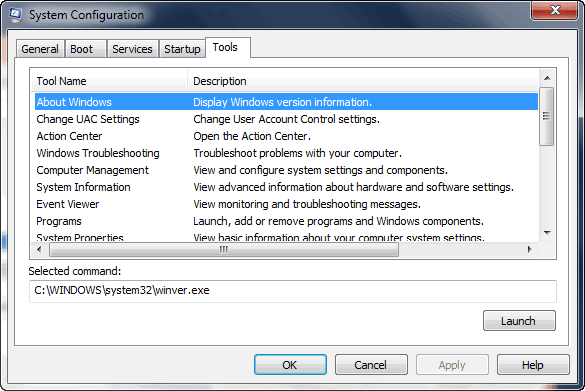
Task: Click the Cancel button
Action: [371, 365]
